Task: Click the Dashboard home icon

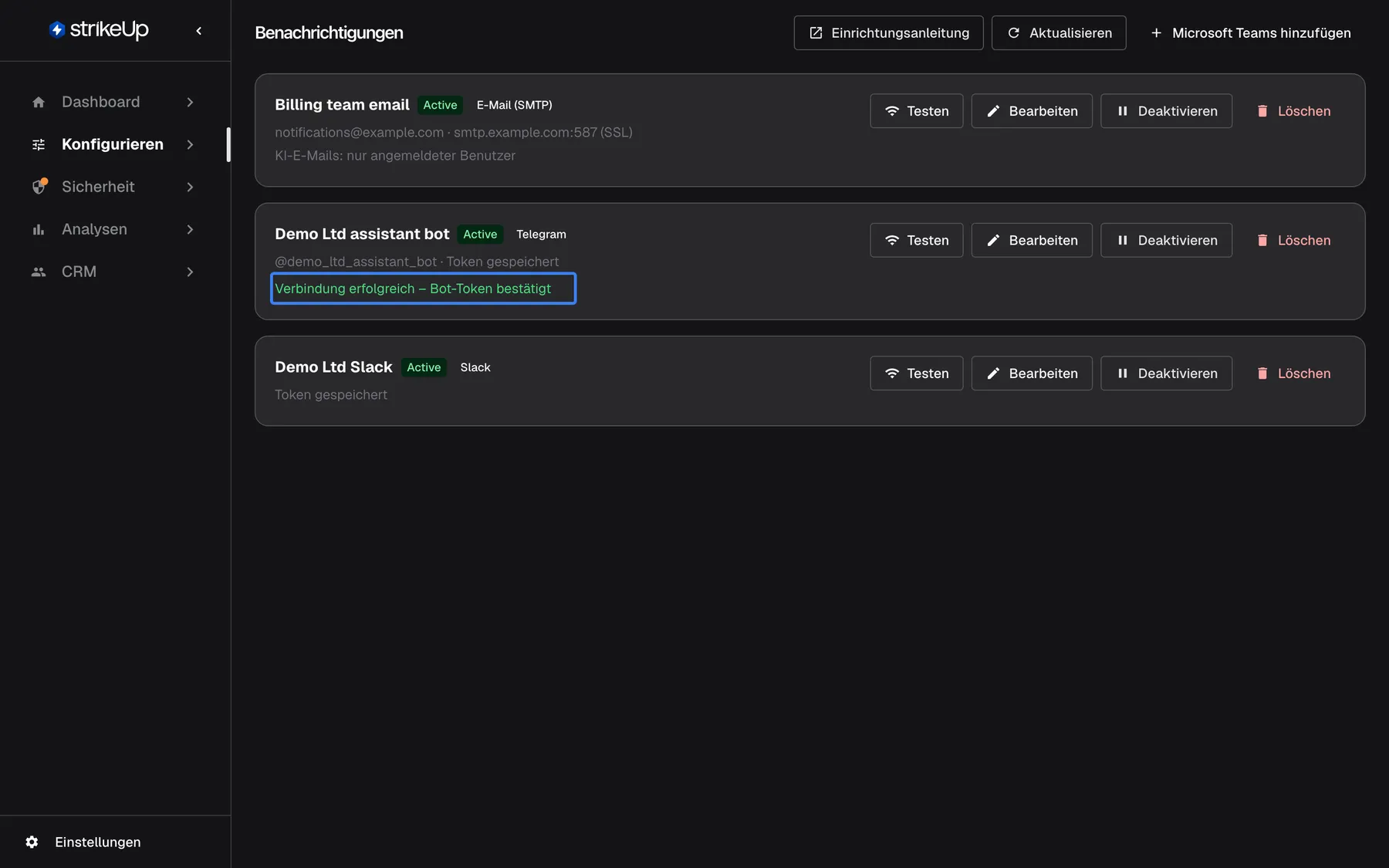Action: pyautogui.click(x=39, y=102)
